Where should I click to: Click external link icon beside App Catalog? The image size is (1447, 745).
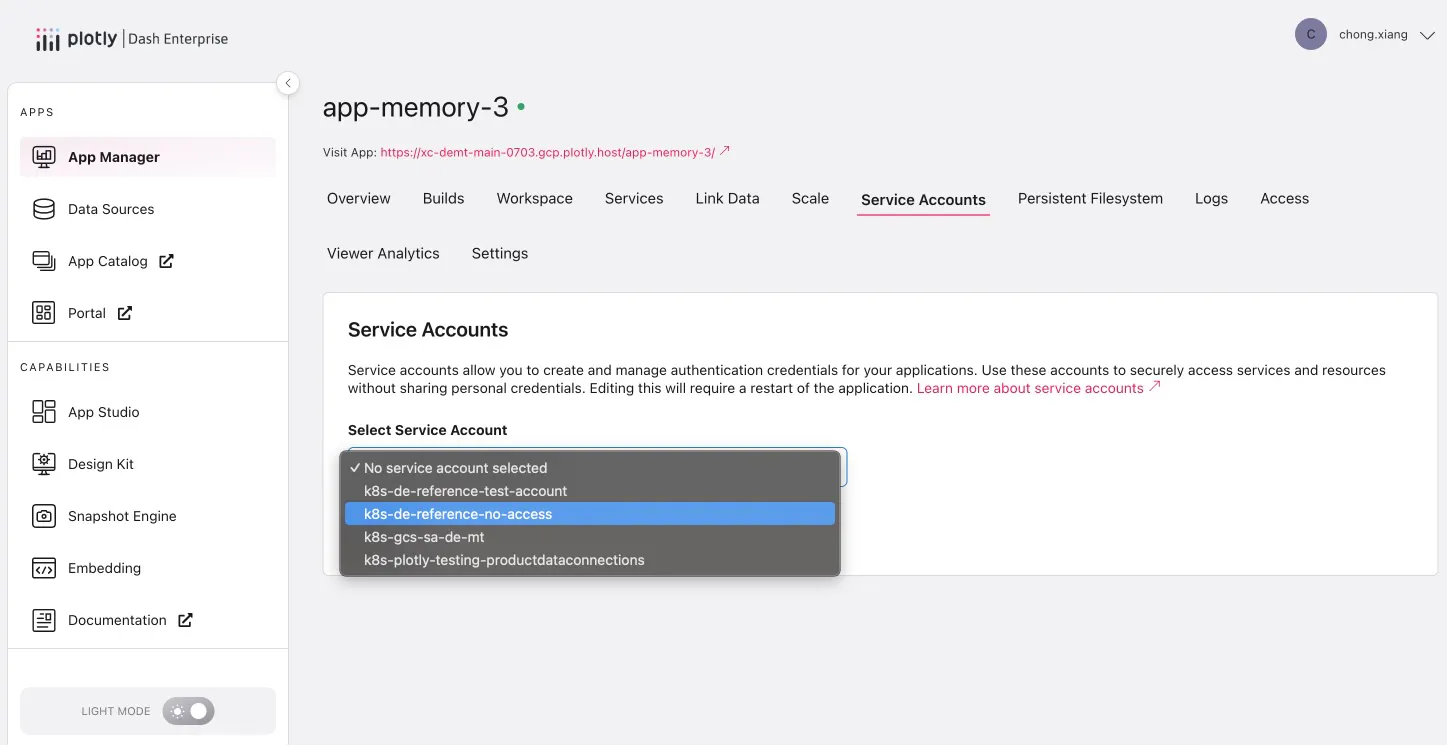pyautogui.click(x=167, y=261)
